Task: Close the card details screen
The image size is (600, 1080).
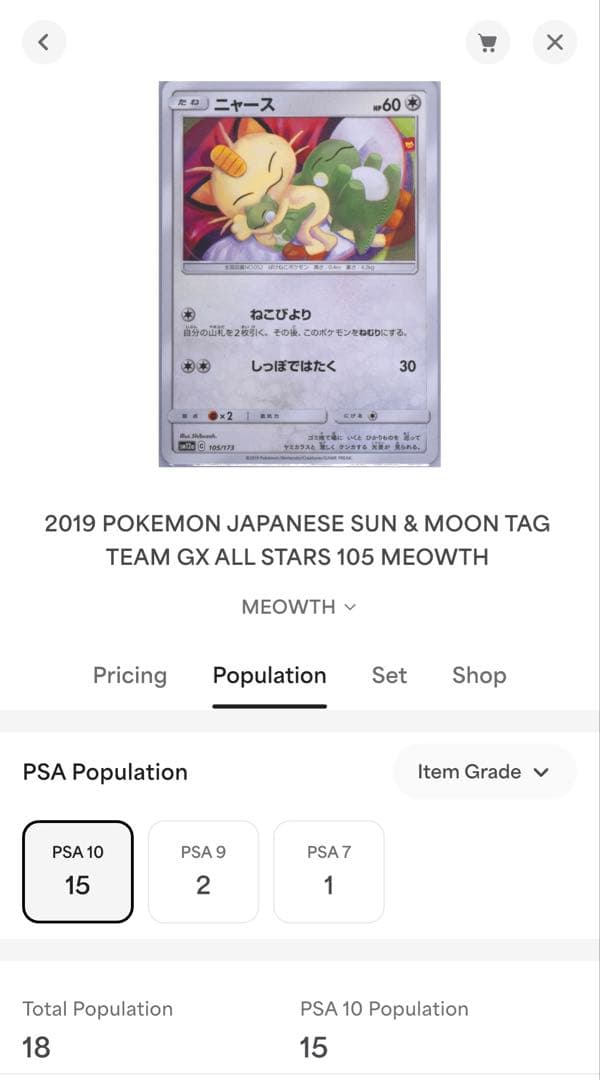Action: [555, 42]
